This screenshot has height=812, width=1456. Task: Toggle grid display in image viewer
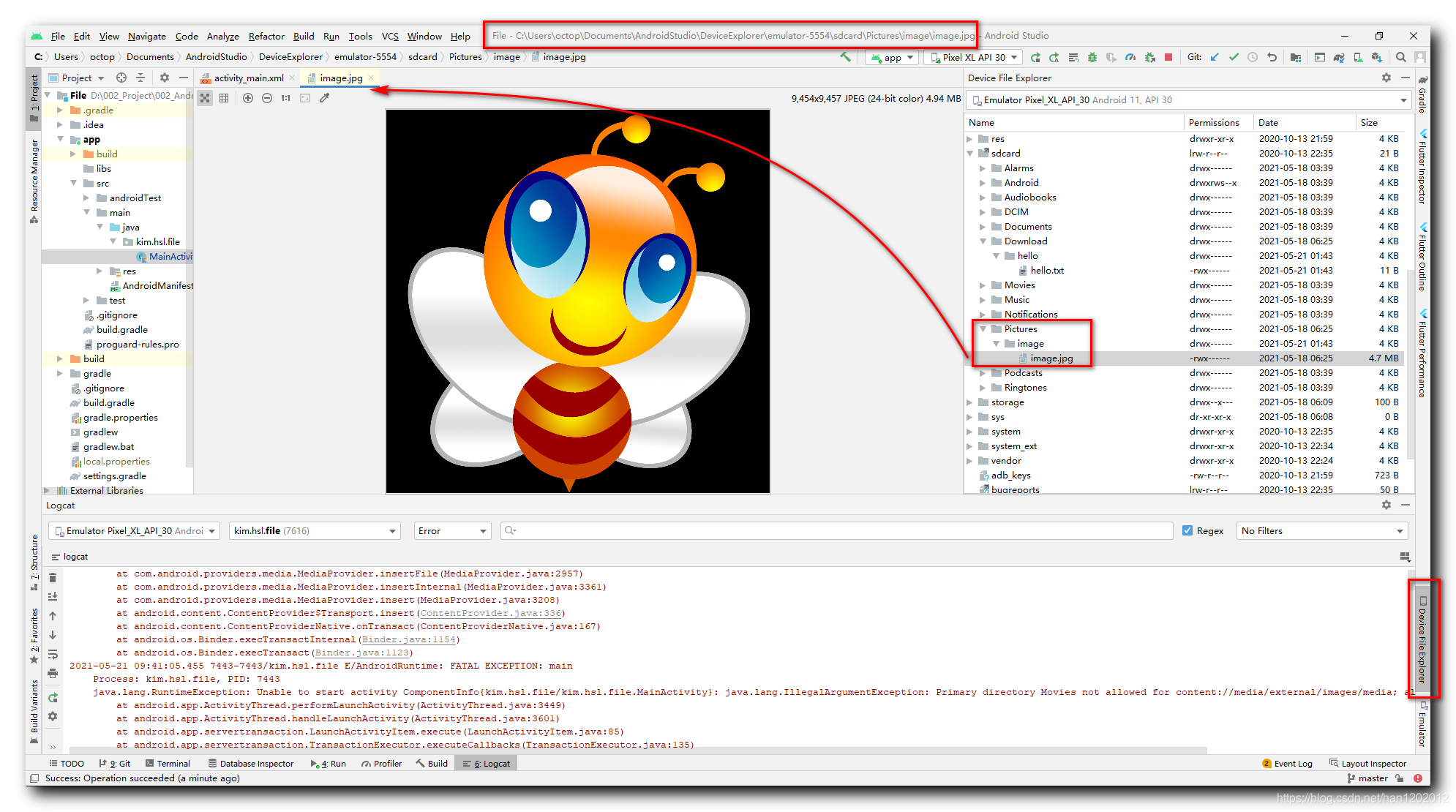(224, 98)
